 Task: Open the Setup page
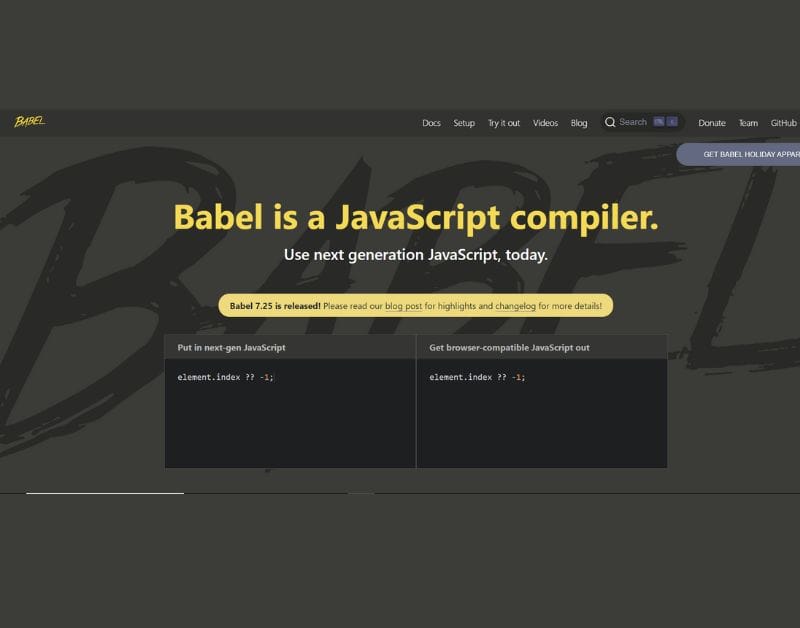tap(464, 123)
